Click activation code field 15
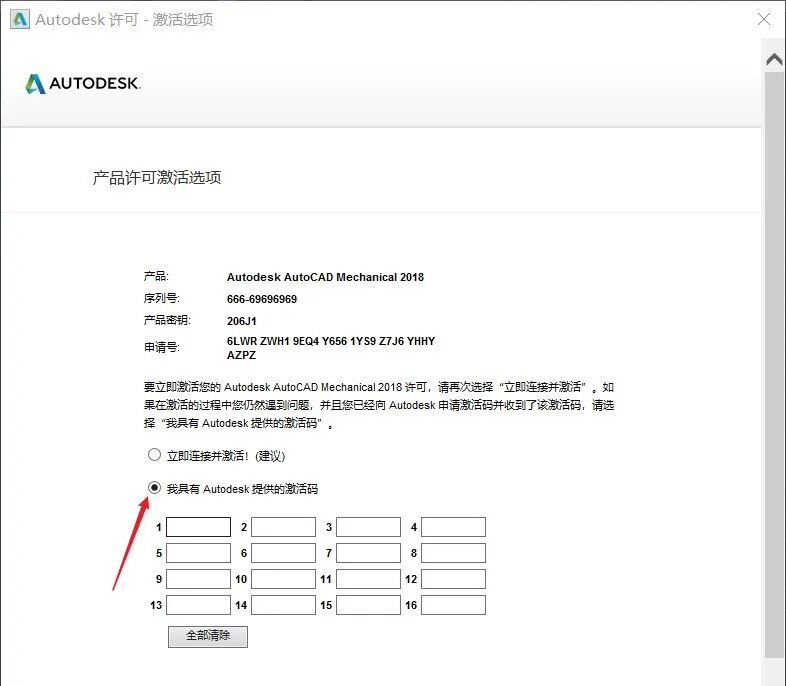 pyautogui.click(x=368, y=605)
